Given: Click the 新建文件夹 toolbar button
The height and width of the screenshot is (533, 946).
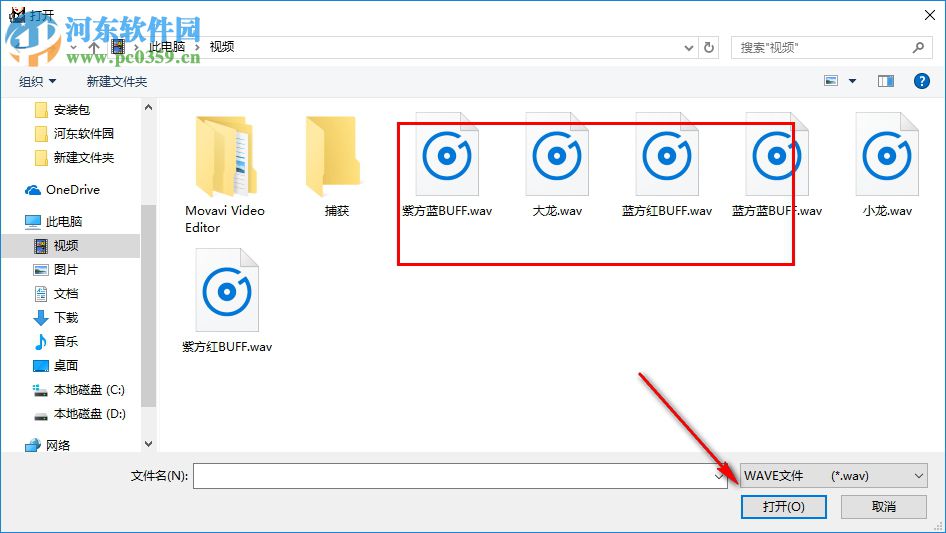Looking at the screenshot, I should coord(116,81).
